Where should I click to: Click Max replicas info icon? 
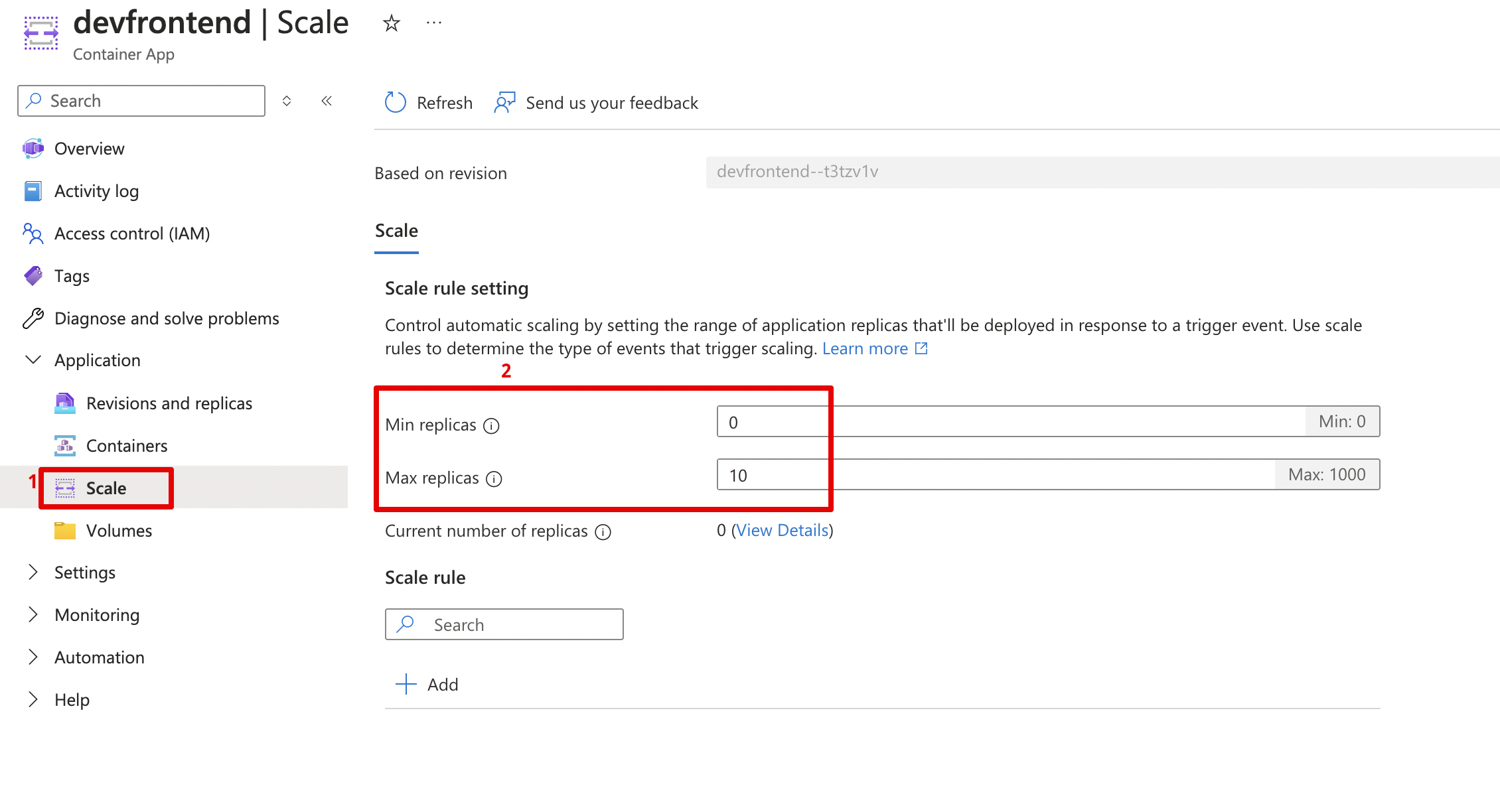[494, 479]
